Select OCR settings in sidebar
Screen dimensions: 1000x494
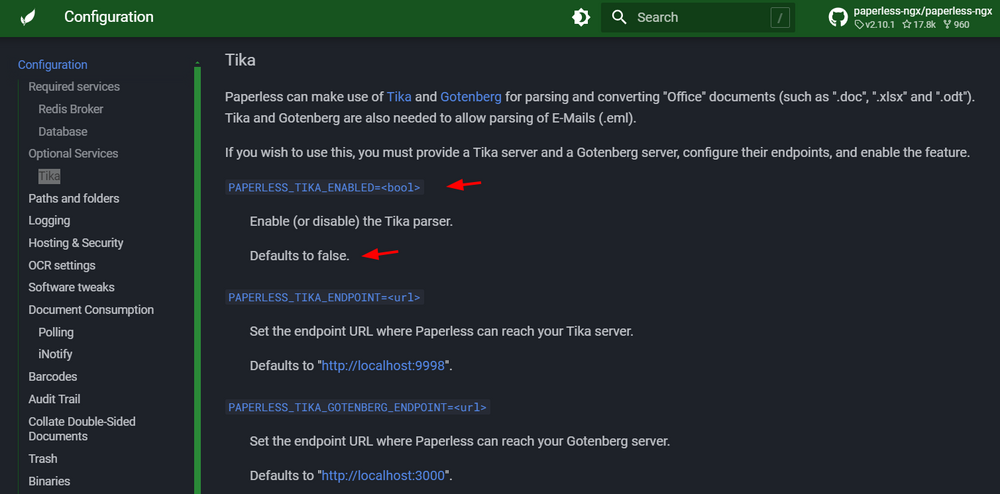62,265
